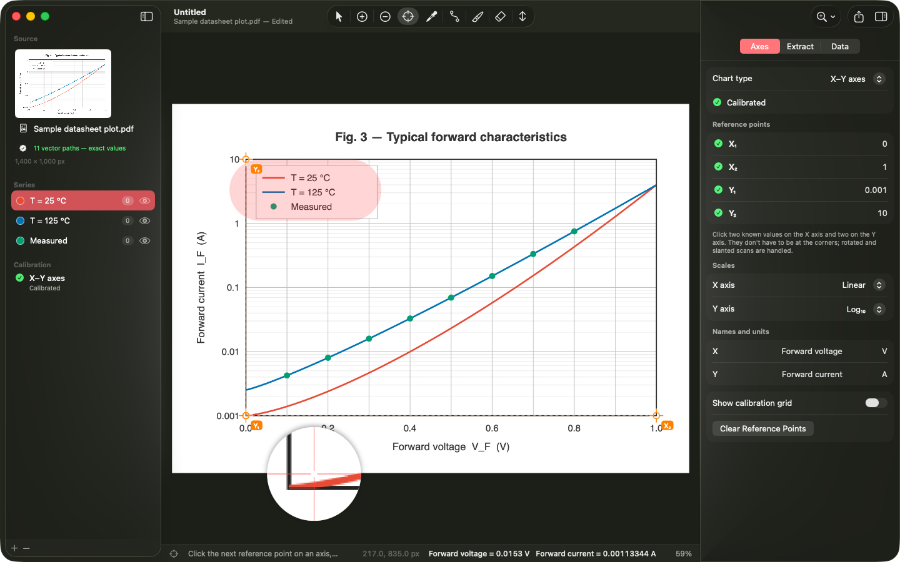Click the Calibrated status check icon in inspector

[717, 102]
